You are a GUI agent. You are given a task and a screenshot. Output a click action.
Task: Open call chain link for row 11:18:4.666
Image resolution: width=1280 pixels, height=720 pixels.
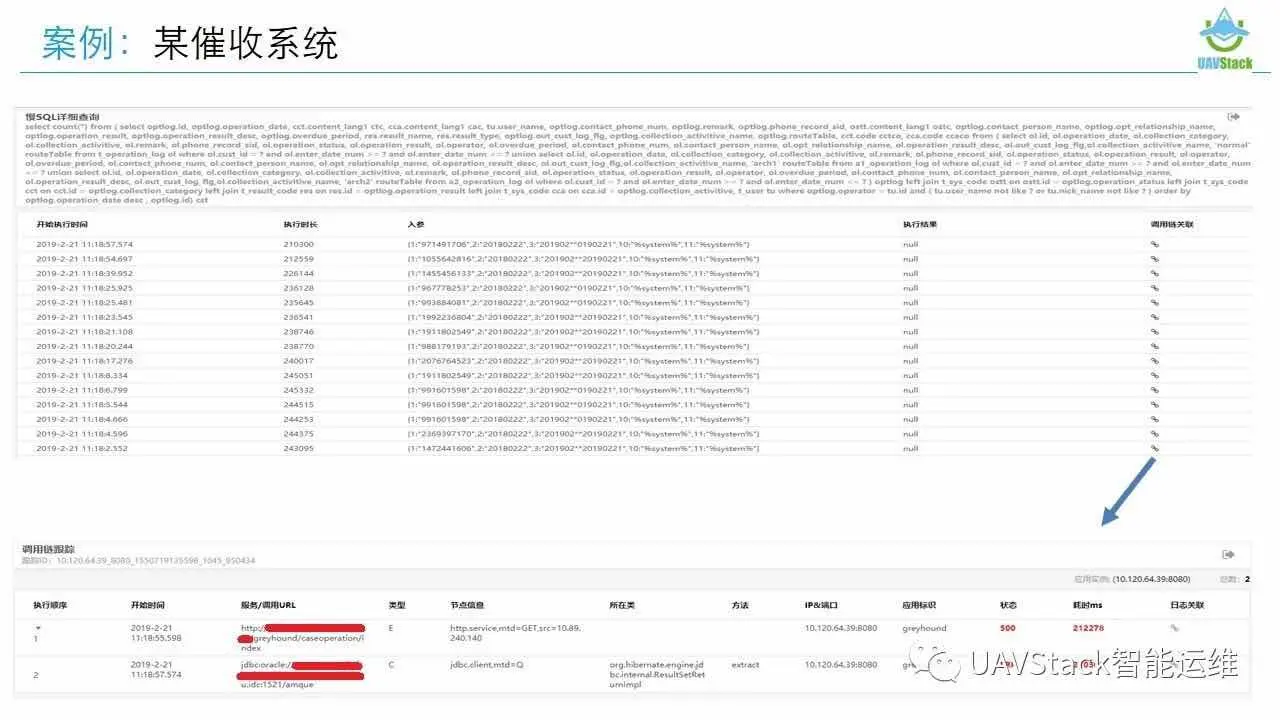pos(1155,419)
